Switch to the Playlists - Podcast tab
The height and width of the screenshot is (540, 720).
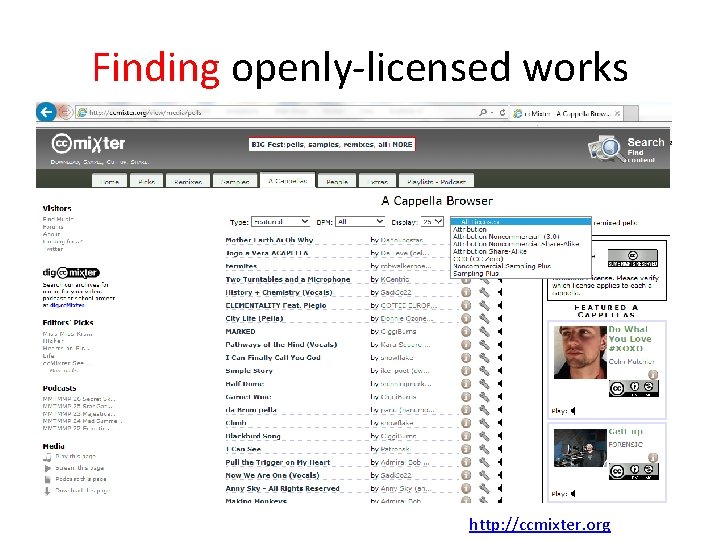coord(436,181)
